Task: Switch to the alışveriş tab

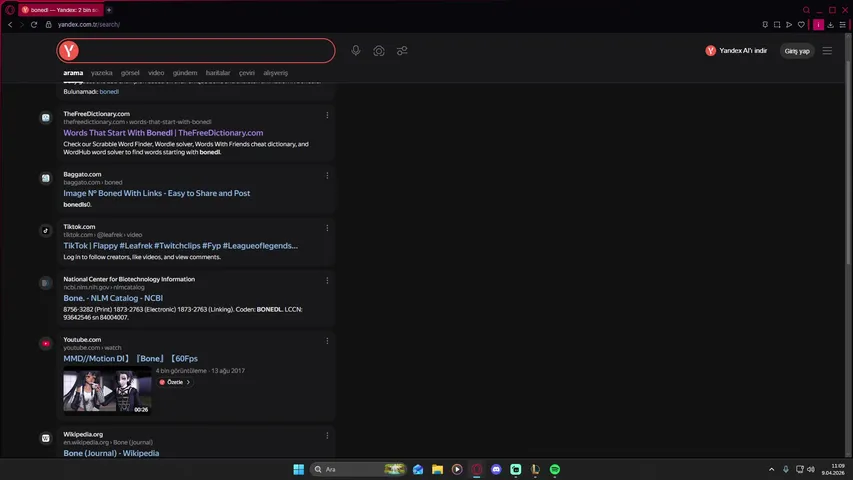Action: tap(275, 73)
